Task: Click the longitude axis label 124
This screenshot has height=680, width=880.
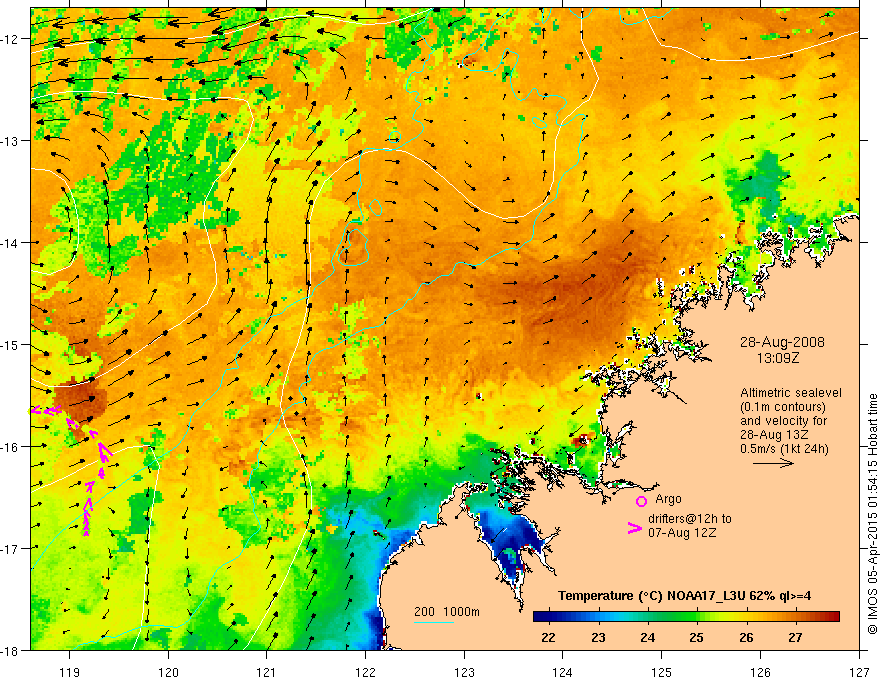Action: [563, 672]
